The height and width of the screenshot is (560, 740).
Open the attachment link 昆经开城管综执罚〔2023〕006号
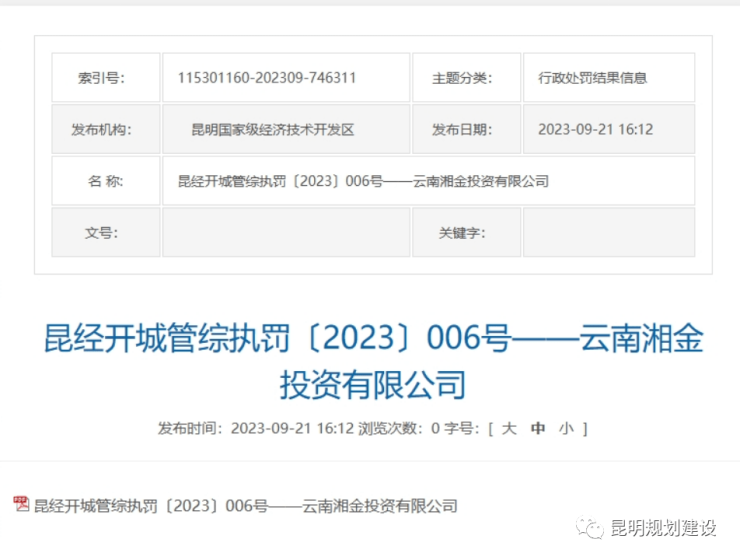[245, 506]
